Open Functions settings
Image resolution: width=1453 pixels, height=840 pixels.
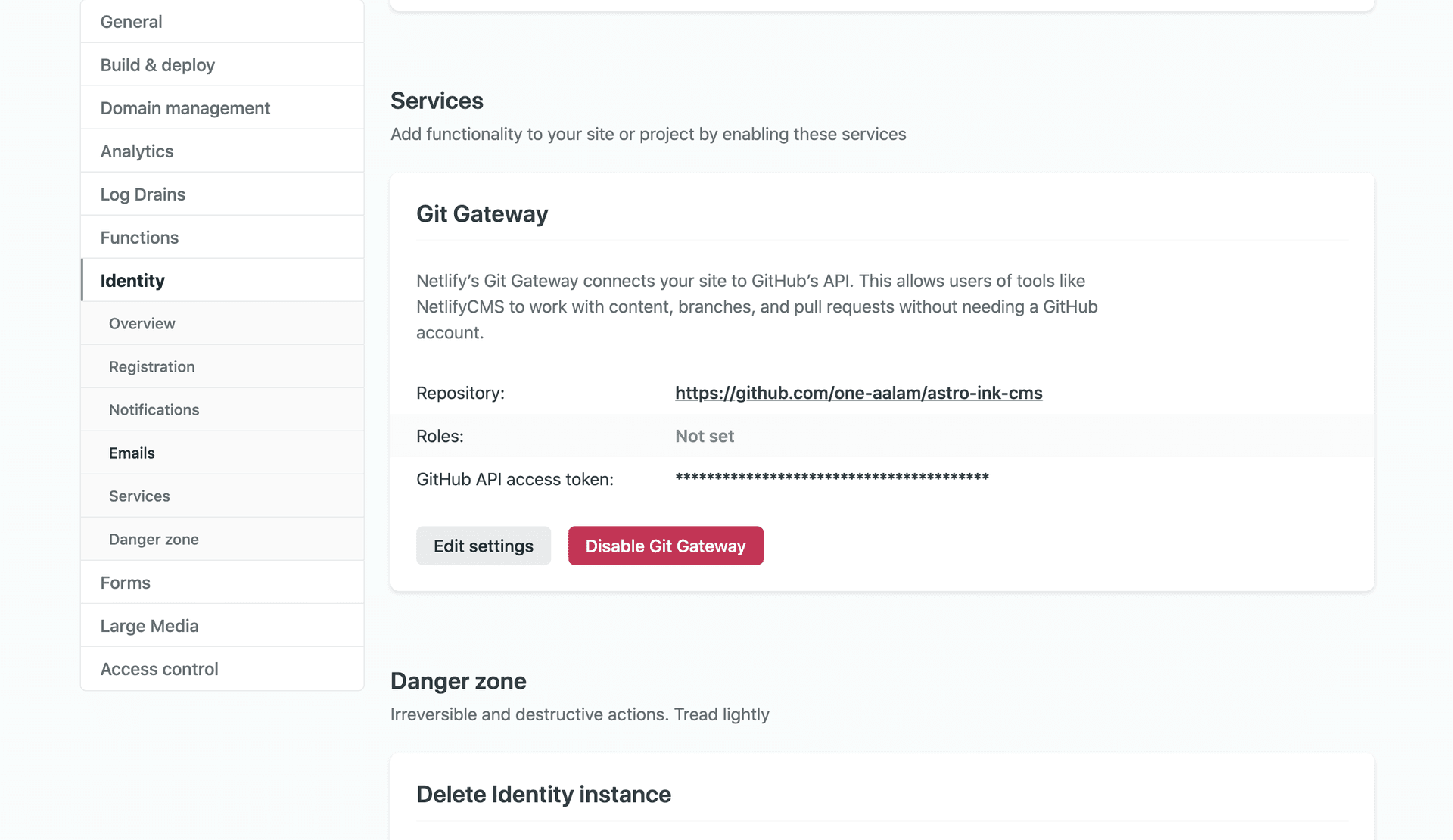222,237
